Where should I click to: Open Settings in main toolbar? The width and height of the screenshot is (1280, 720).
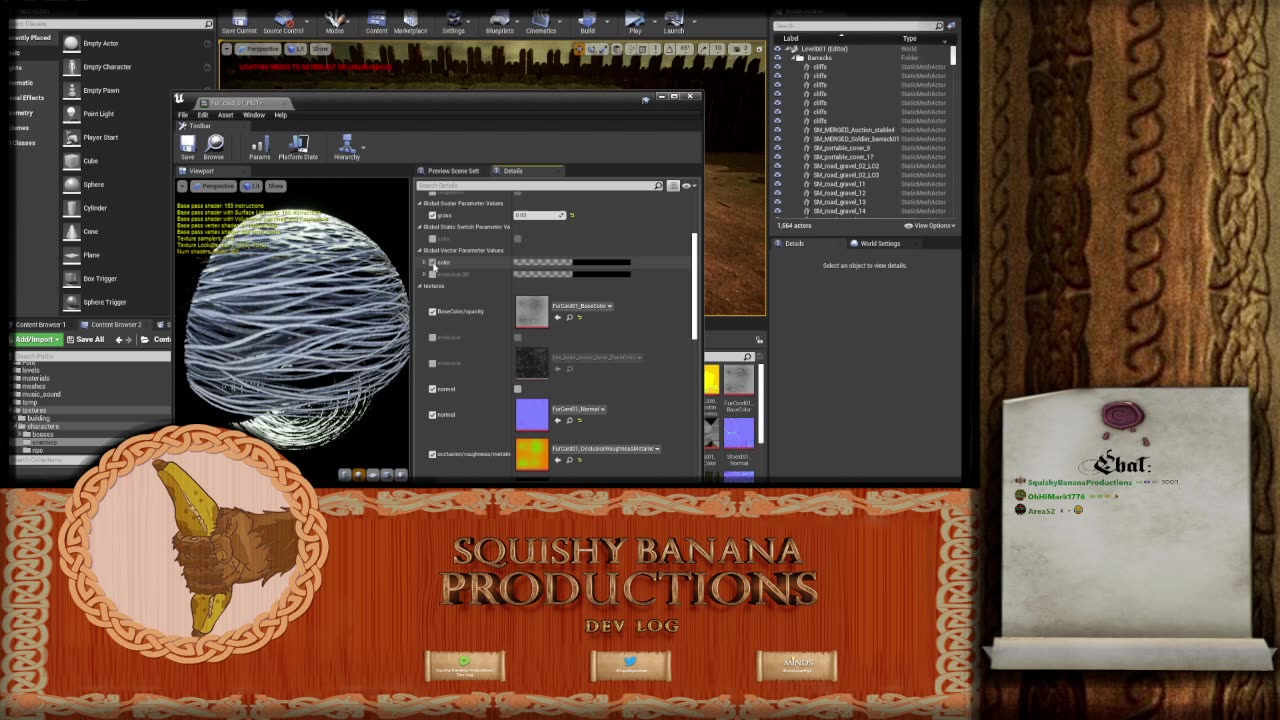pyautogui.click(x=453, y=22)
